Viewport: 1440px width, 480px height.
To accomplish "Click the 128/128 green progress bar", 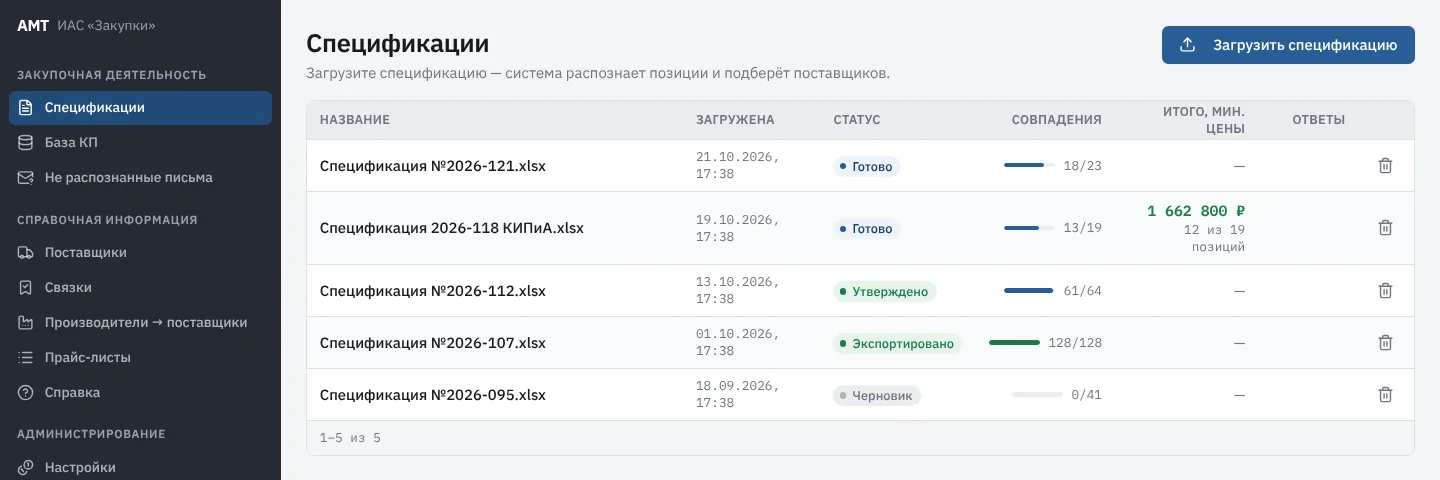I will tap(1014, 343).
